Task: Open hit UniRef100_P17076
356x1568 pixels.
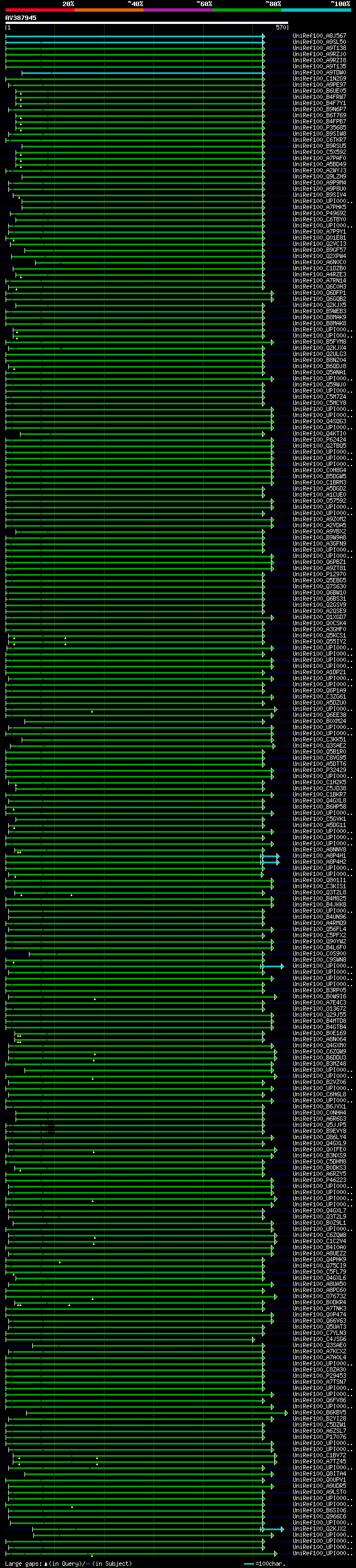Action: coord(319,1437)
